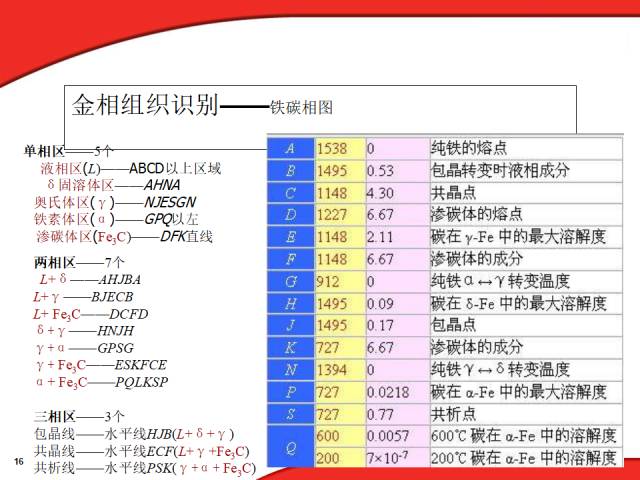Select the 共析点 description cell
This screenshot has width=640, height=480.
coord(526,415)
